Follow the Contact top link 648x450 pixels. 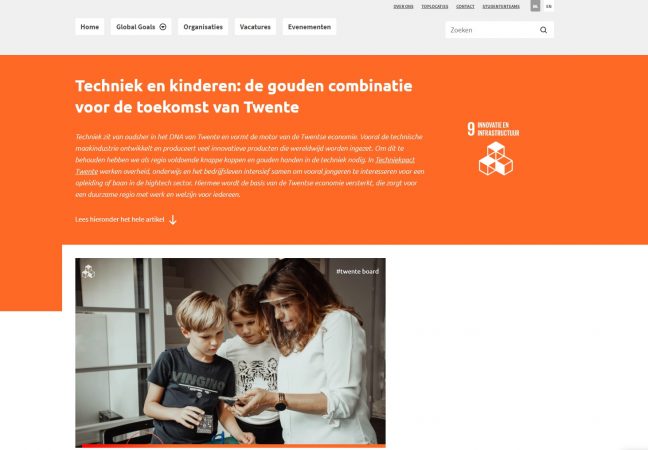point(465,7)
